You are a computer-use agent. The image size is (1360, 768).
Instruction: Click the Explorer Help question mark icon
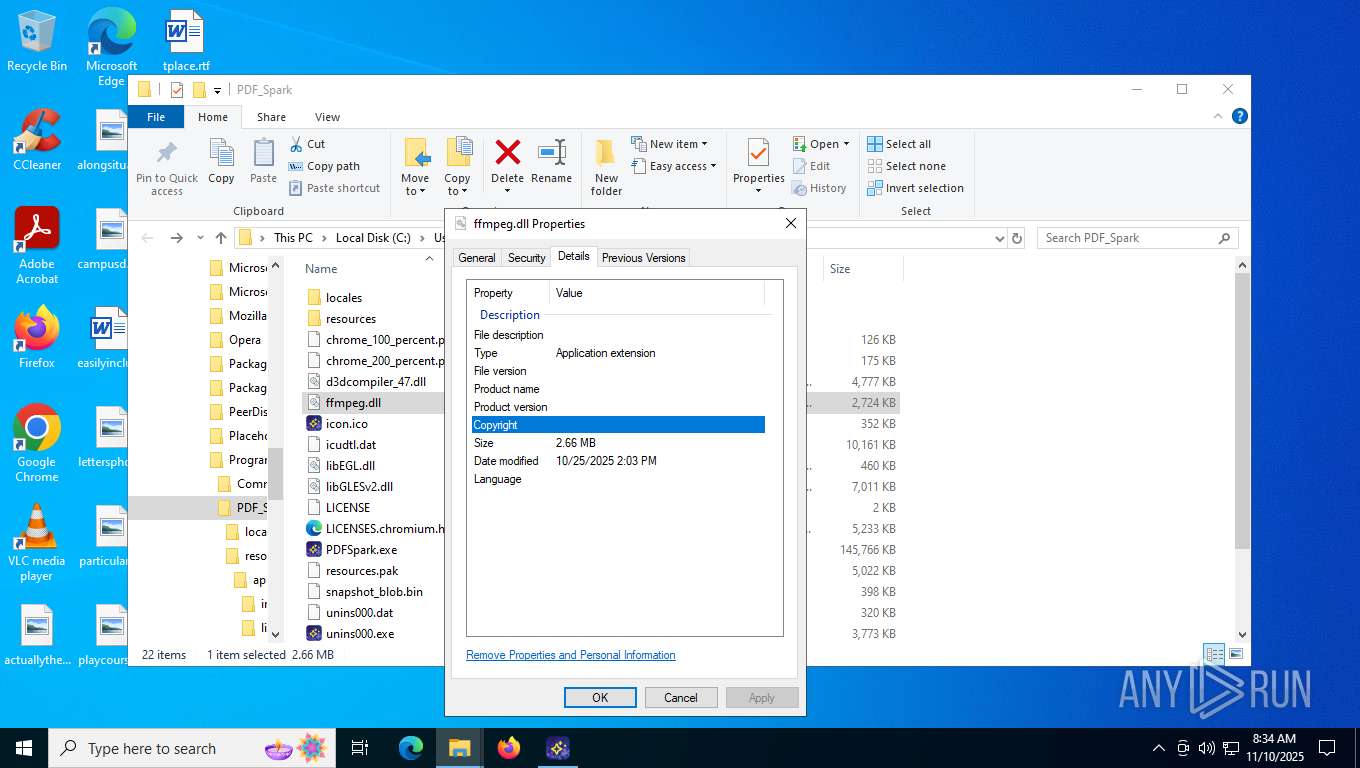[1240, 117]
